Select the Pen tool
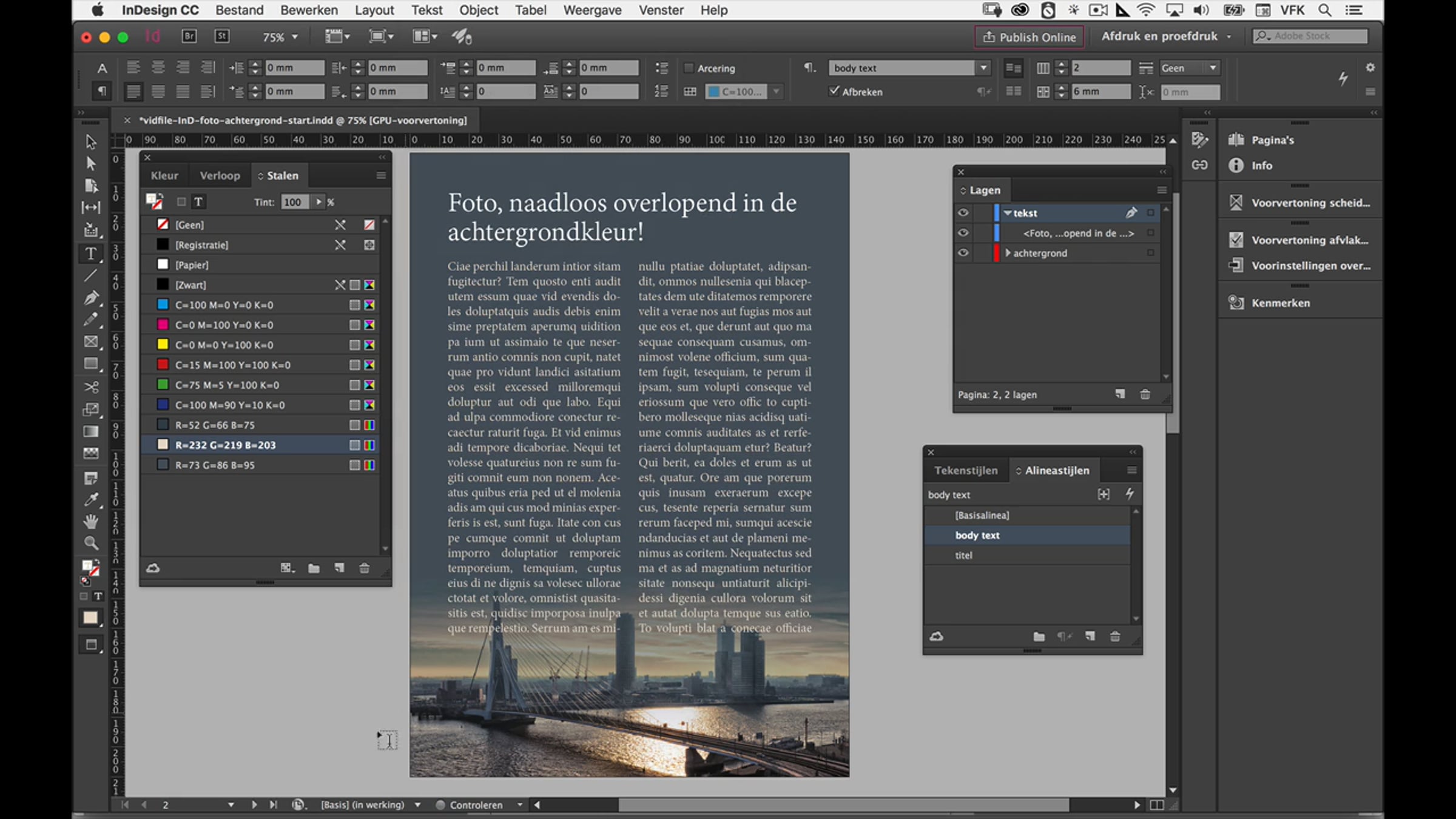Viewport: 1456px width, 819px height. pos(90,298)
